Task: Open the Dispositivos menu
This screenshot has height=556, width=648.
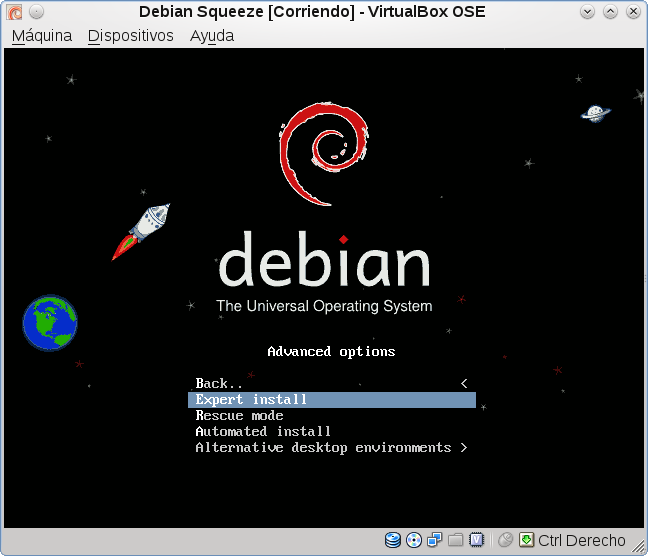Action: 131,36
